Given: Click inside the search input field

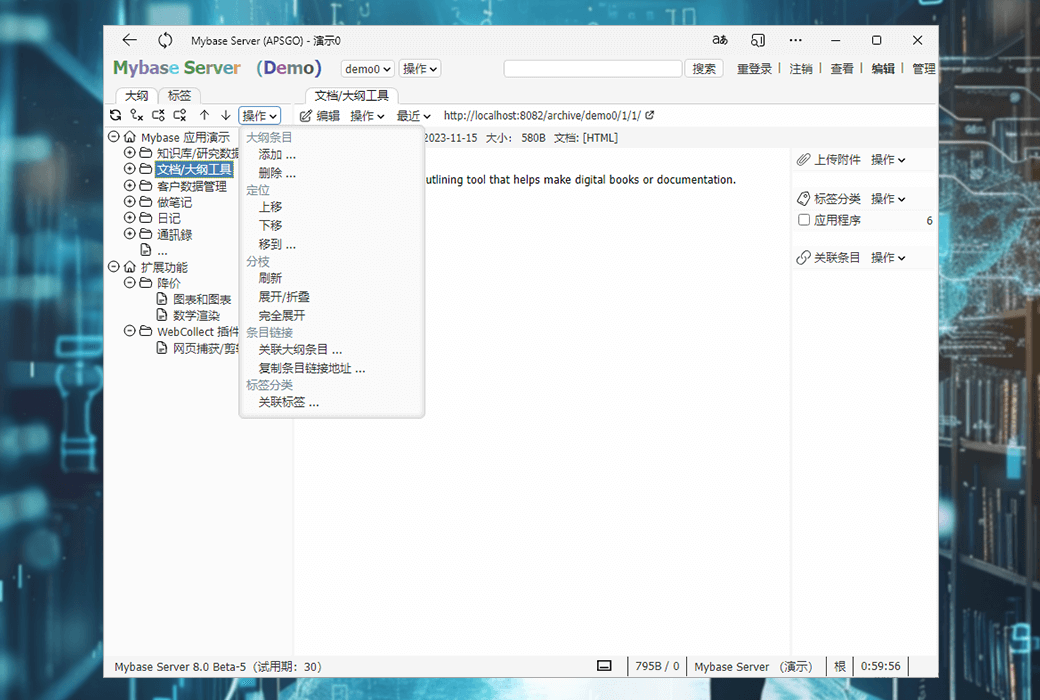Looking at the screenshot, I should click(592, 68).
